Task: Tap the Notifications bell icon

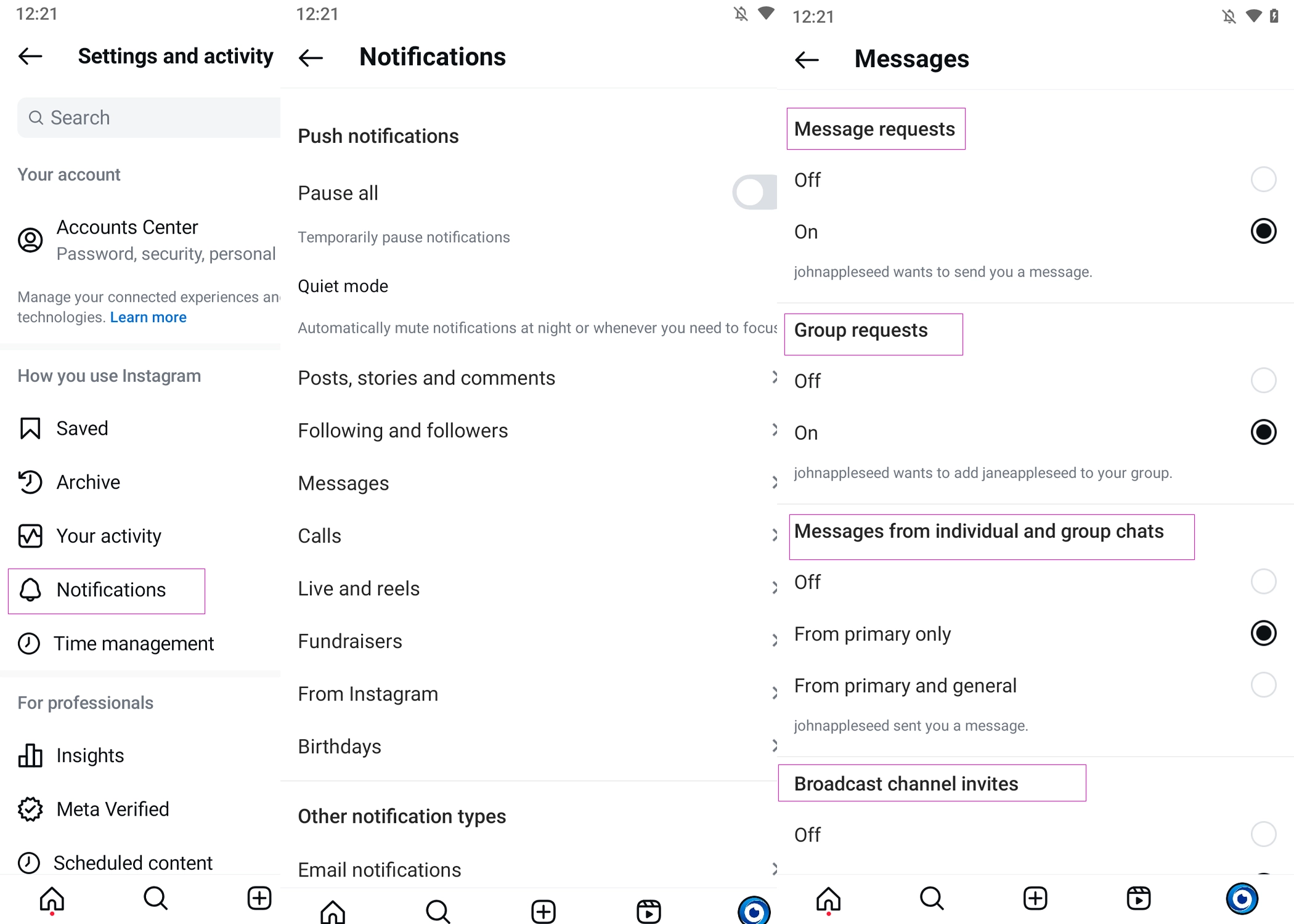Action: click(30, 589)
